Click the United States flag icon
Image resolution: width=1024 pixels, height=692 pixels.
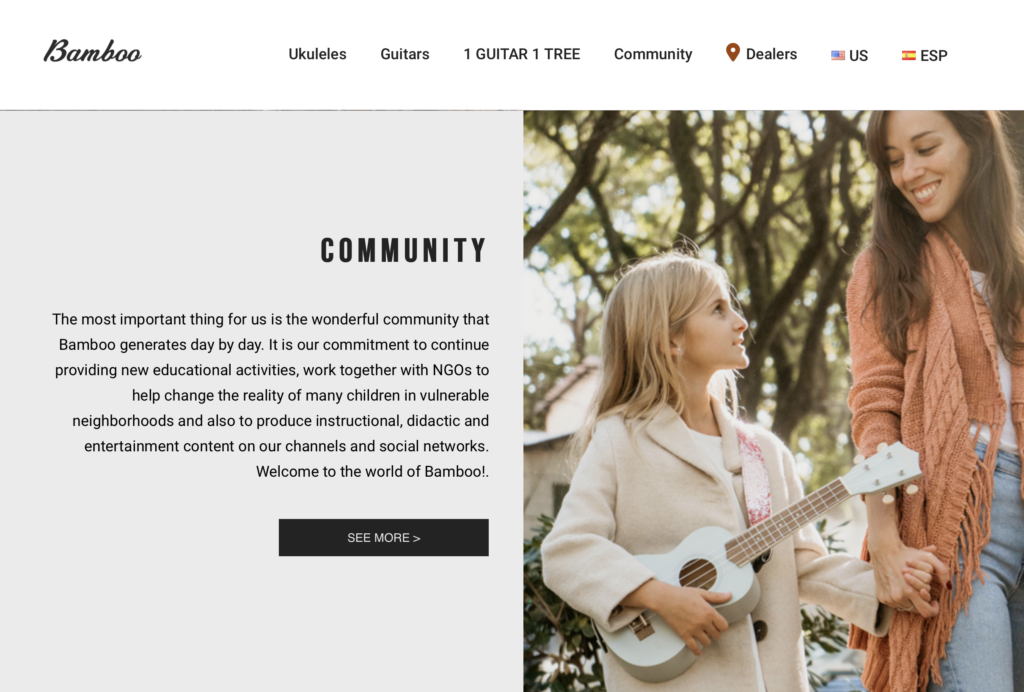pyautogui.click(x=838, y=55)
